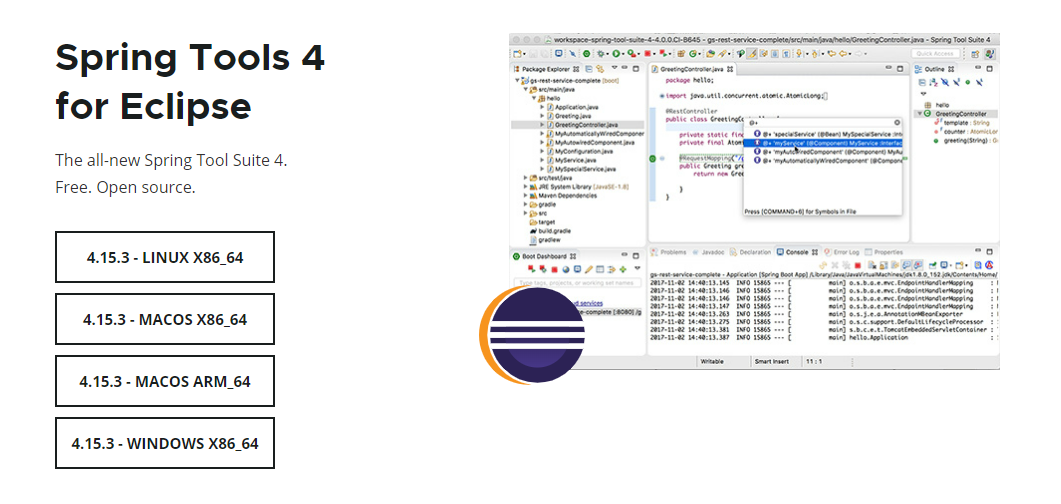Download 4.15.3 Linux x86_64 build
The image size is (1061, 504).
(x=165, y=258)
